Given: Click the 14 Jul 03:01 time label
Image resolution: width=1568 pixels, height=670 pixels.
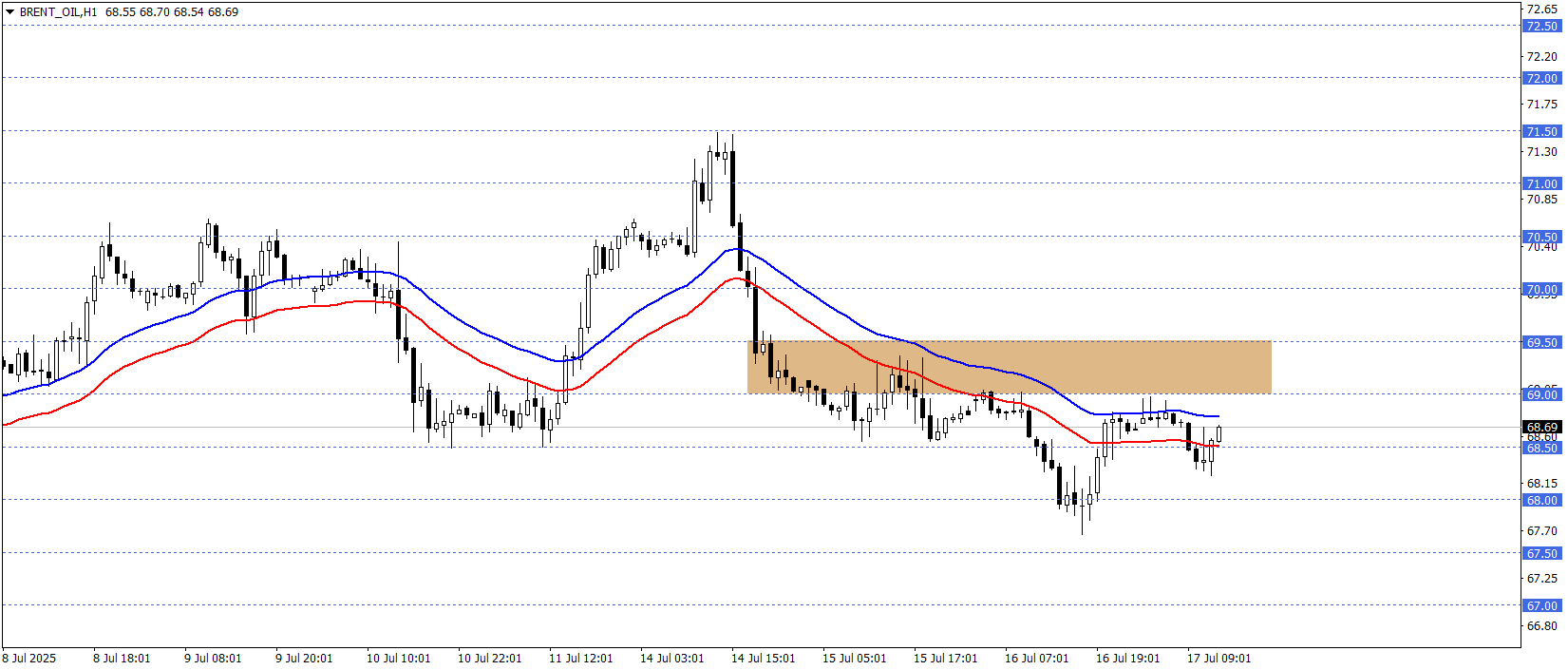Looking at the screenshot, I should 671,659.
